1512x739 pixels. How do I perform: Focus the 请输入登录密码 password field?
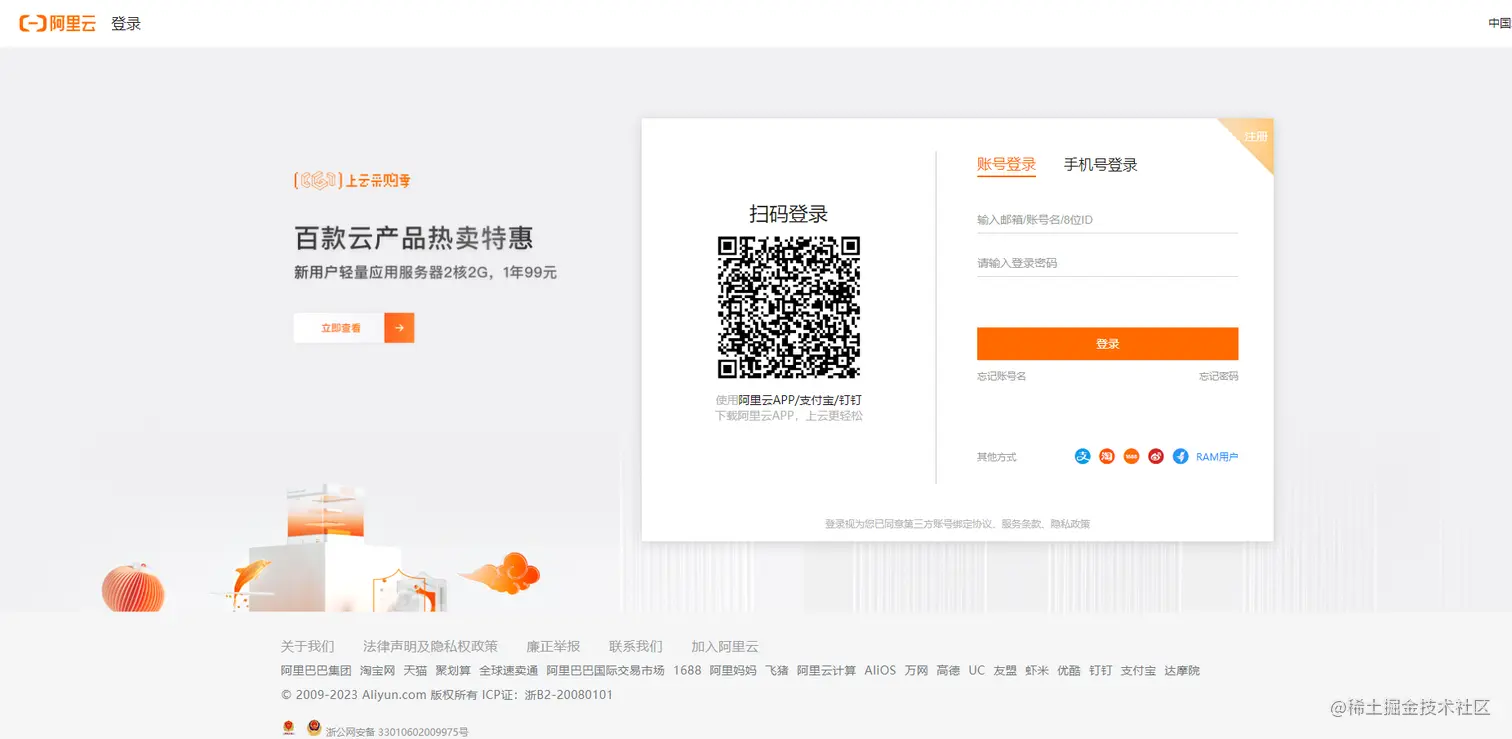1107,263
